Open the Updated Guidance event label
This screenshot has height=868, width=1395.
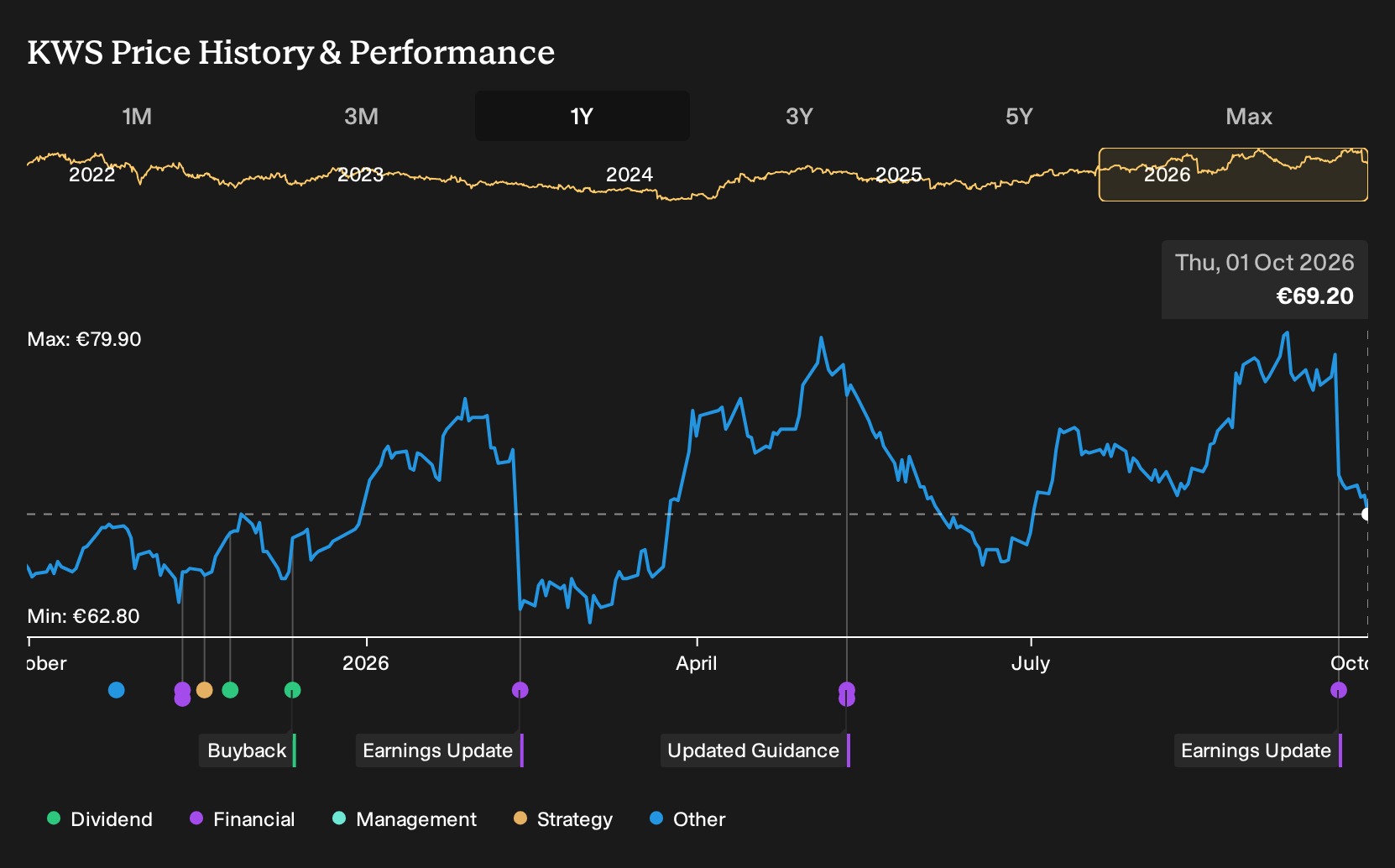pos(755,750)
